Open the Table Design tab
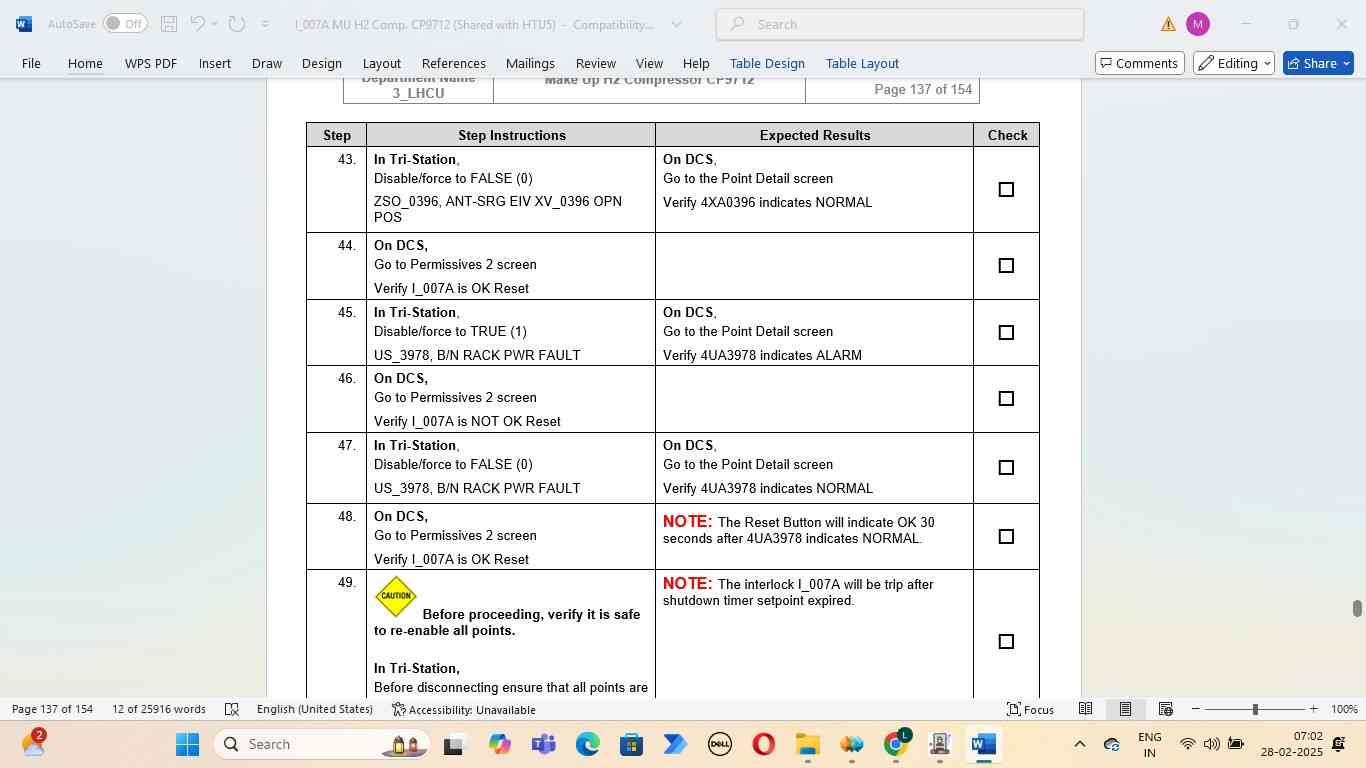 [767, 63]
